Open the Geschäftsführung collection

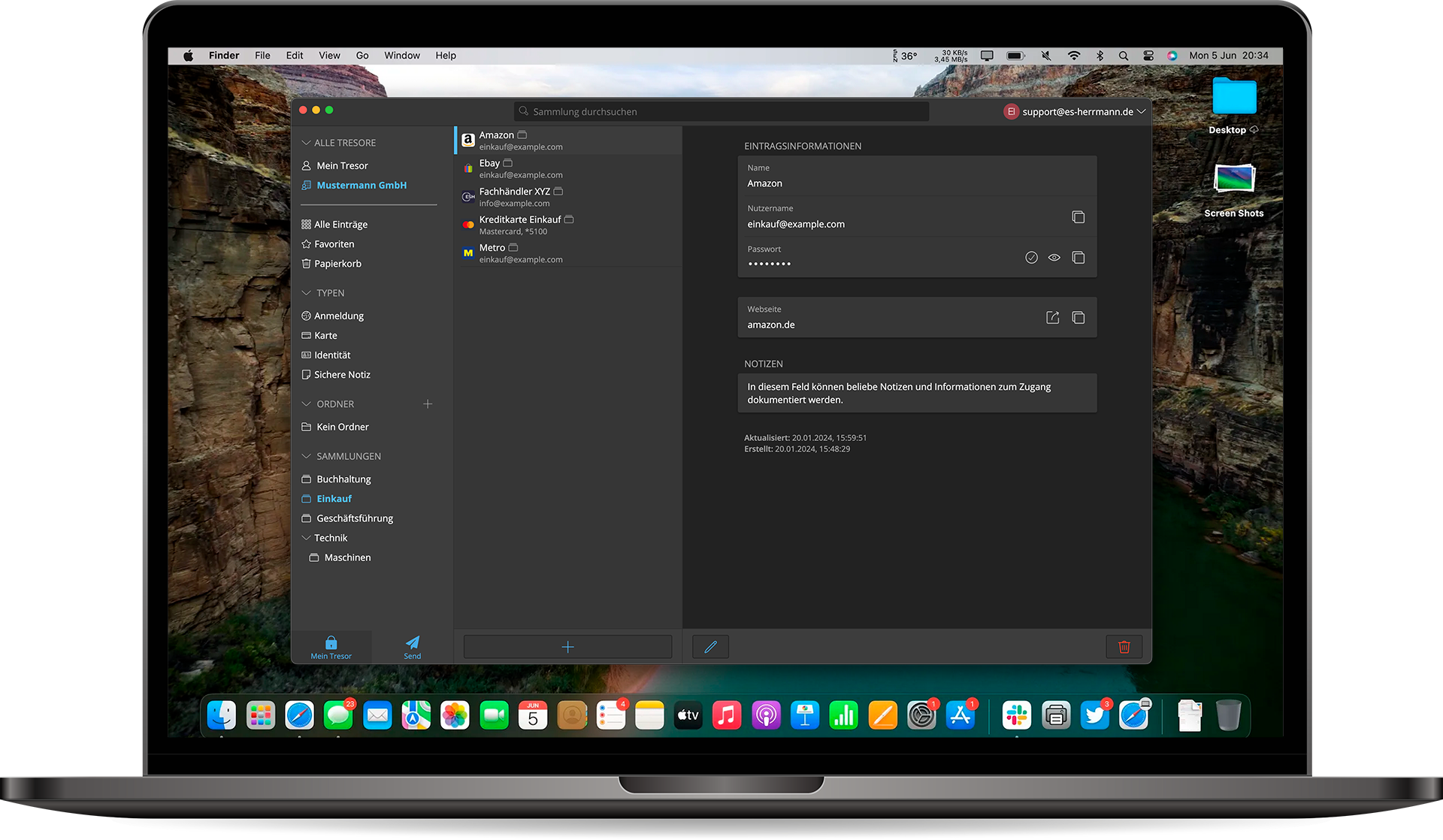(355, 518)
